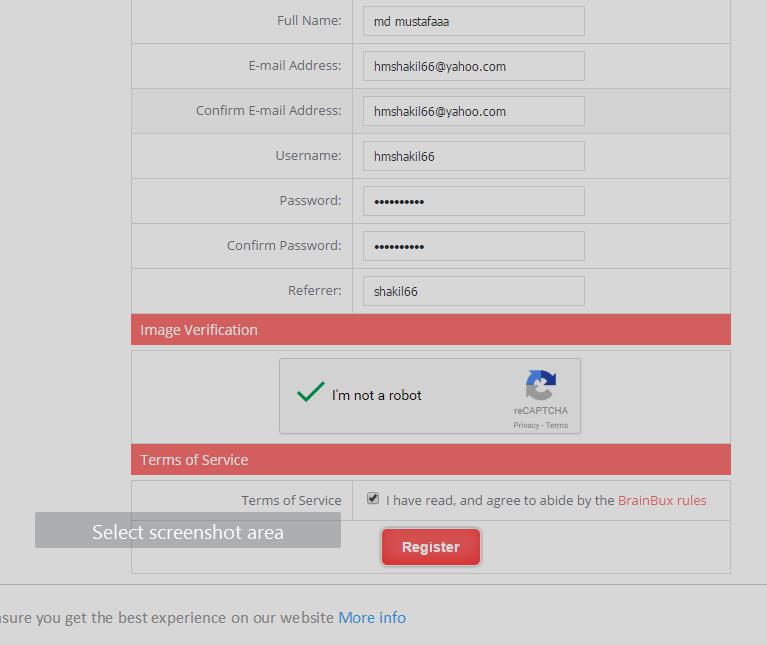Click the I'm not a robot label
767x645 pixels.
pos(377,395)
